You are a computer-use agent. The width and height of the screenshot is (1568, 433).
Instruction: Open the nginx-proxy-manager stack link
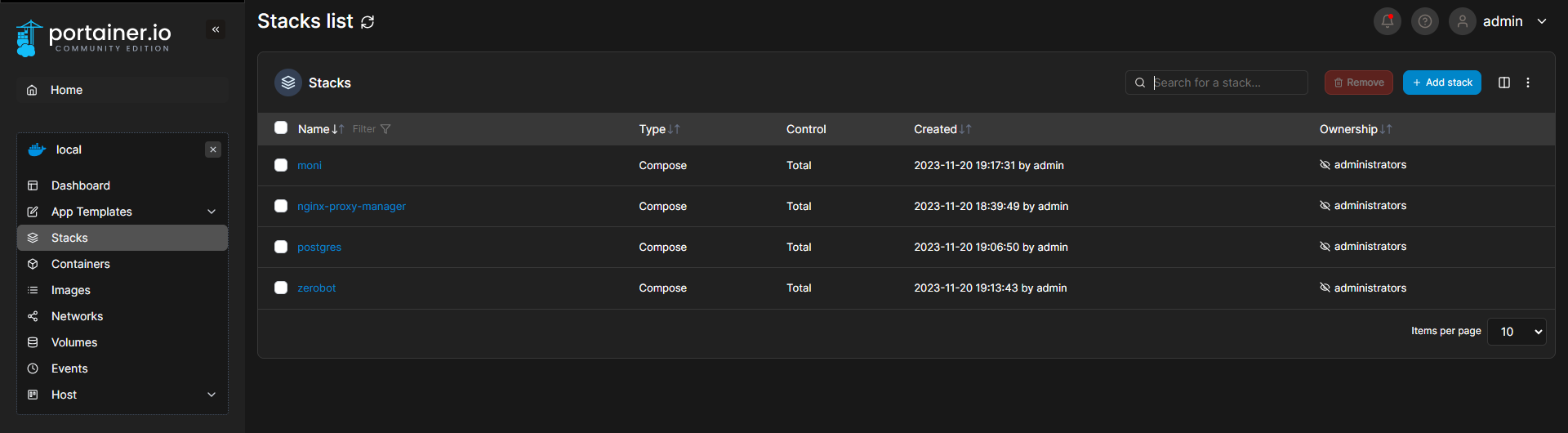pos(351,207)
